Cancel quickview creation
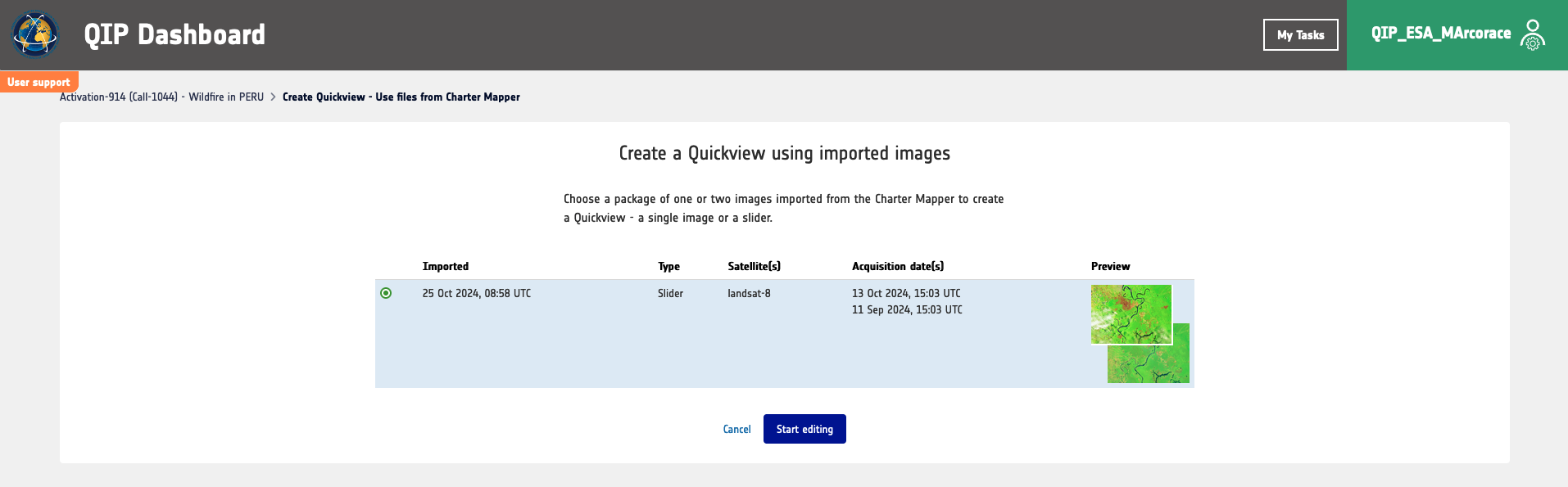Screen dimensions: 1568x487 click(737, 429)
